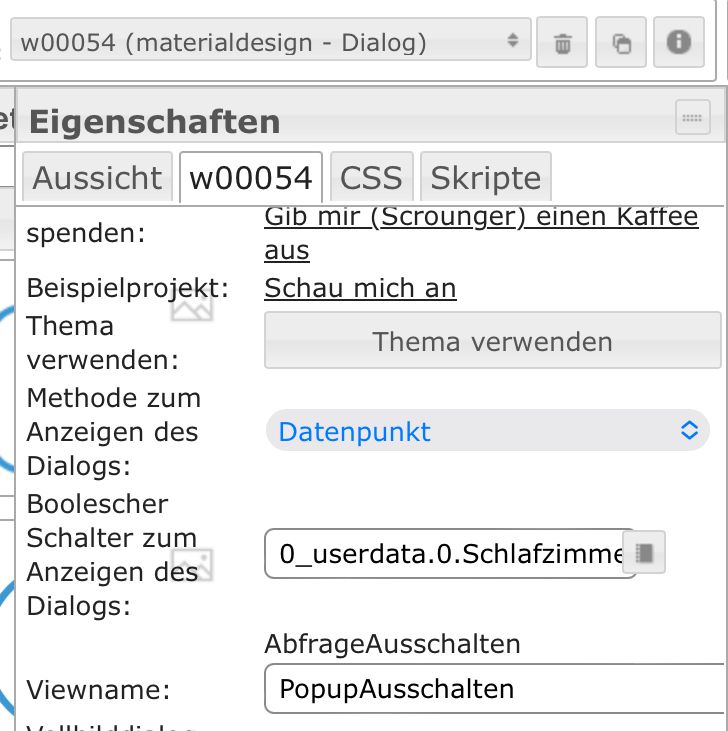Expand the Datenpunkt method dropdown
This screenshot has height=731, width=728.
point(487,432)
